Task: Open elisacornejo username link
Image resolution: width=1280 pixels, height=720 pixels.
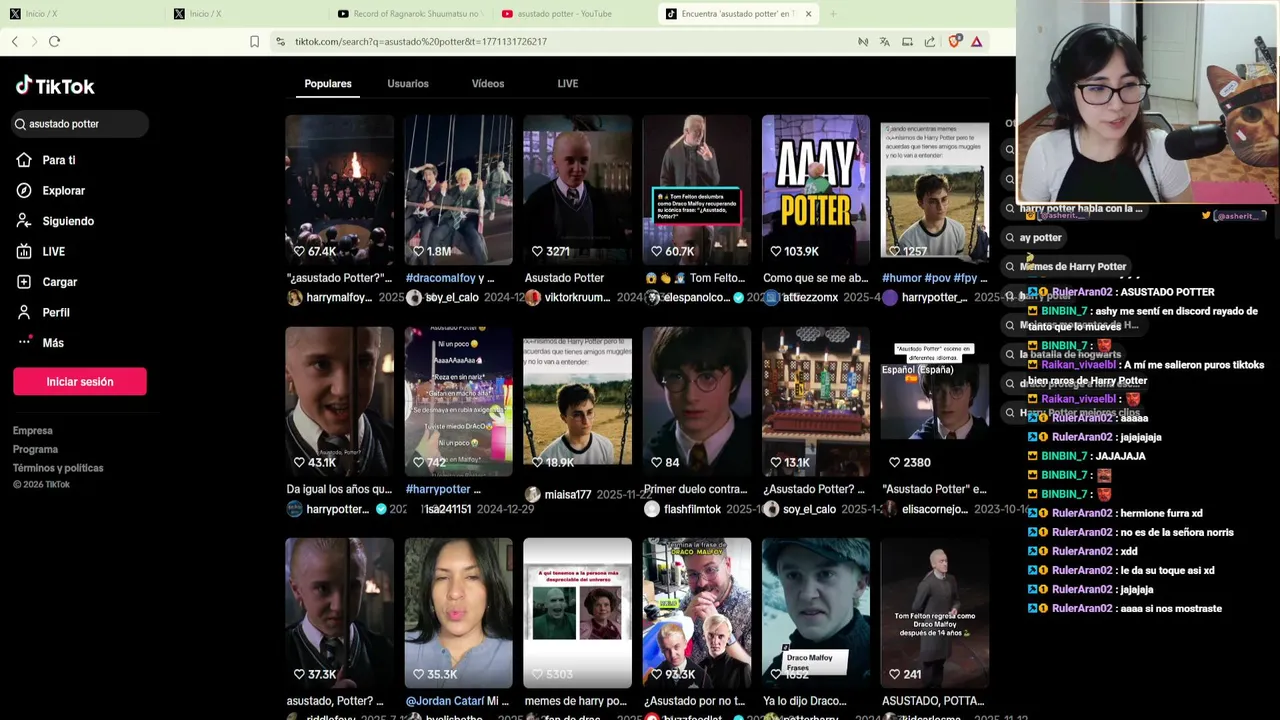Action: coord(935,509)
